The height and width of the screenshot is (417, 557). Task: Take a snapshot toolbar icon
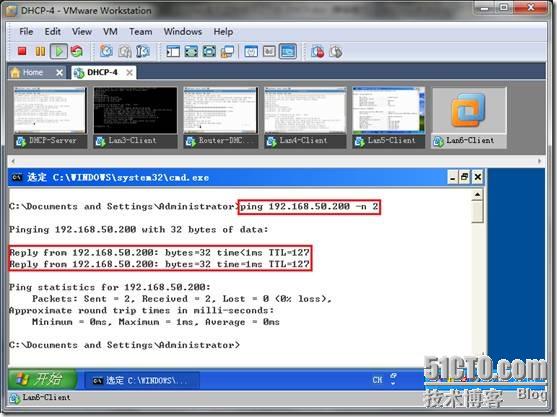pos(106,52)
